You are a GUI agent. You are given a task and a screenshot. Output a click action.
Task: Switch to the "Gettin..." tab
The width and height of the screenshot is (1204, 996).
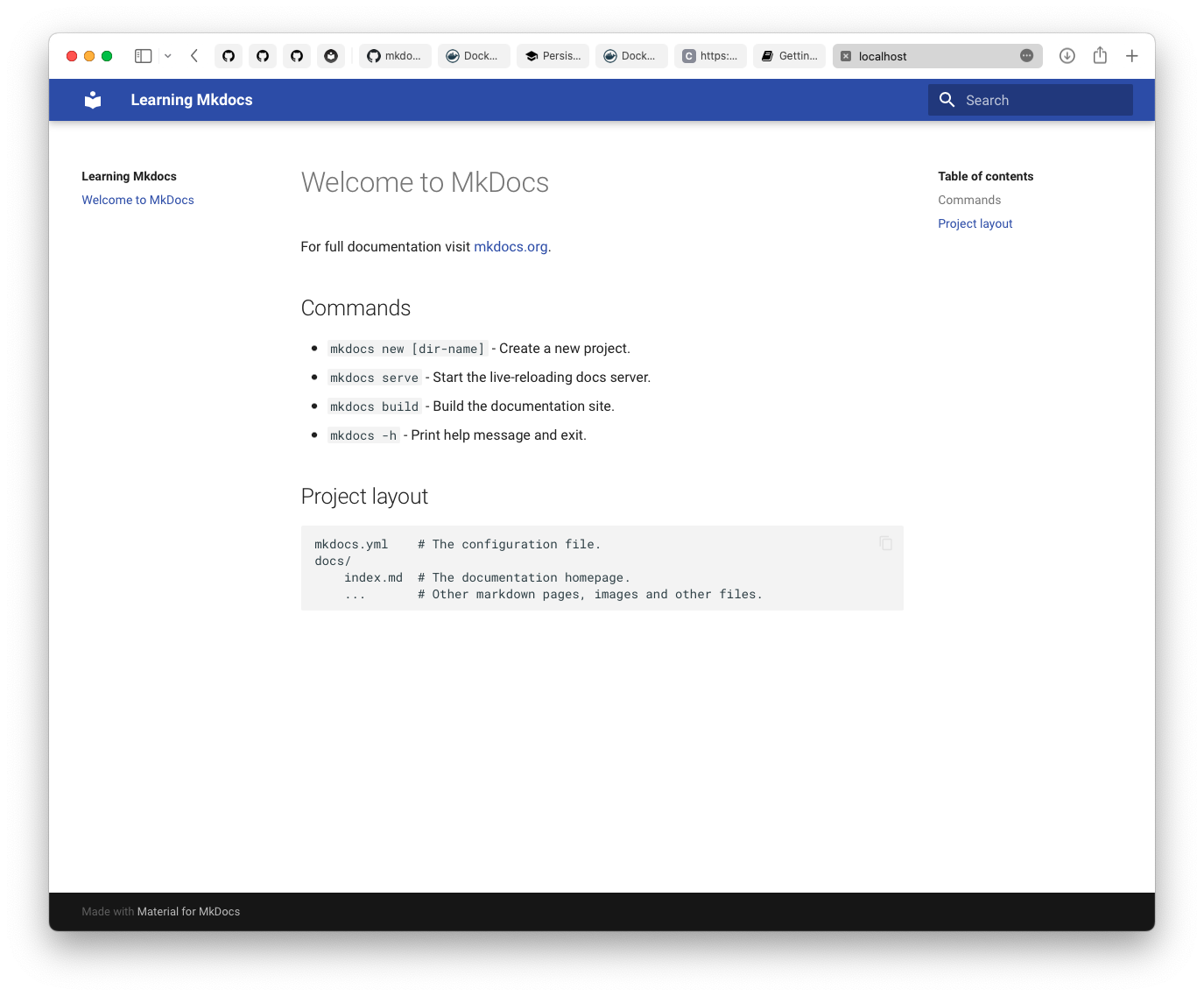point(789,56)
